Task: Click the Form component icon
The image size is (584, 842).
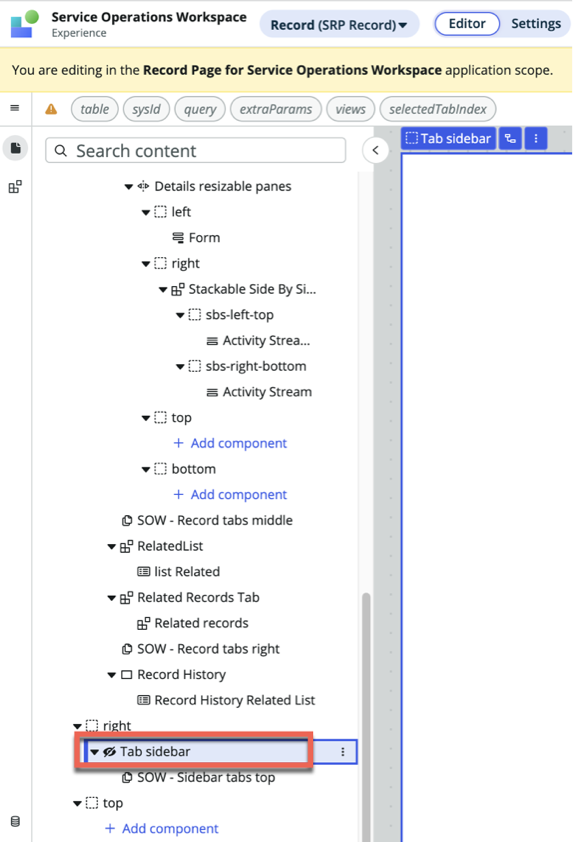Action: click(178, 237)
